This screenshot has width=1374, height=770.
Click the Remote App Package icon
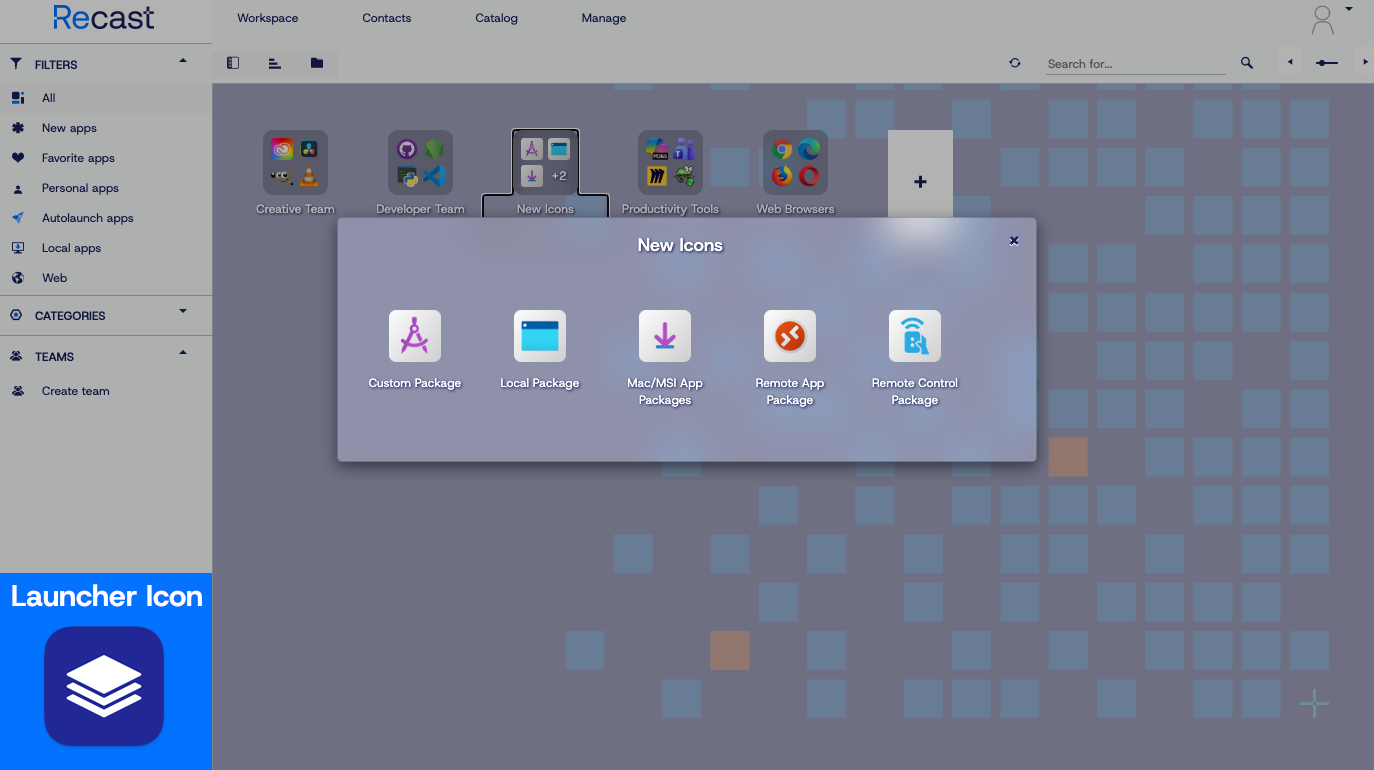pos(789,336)
